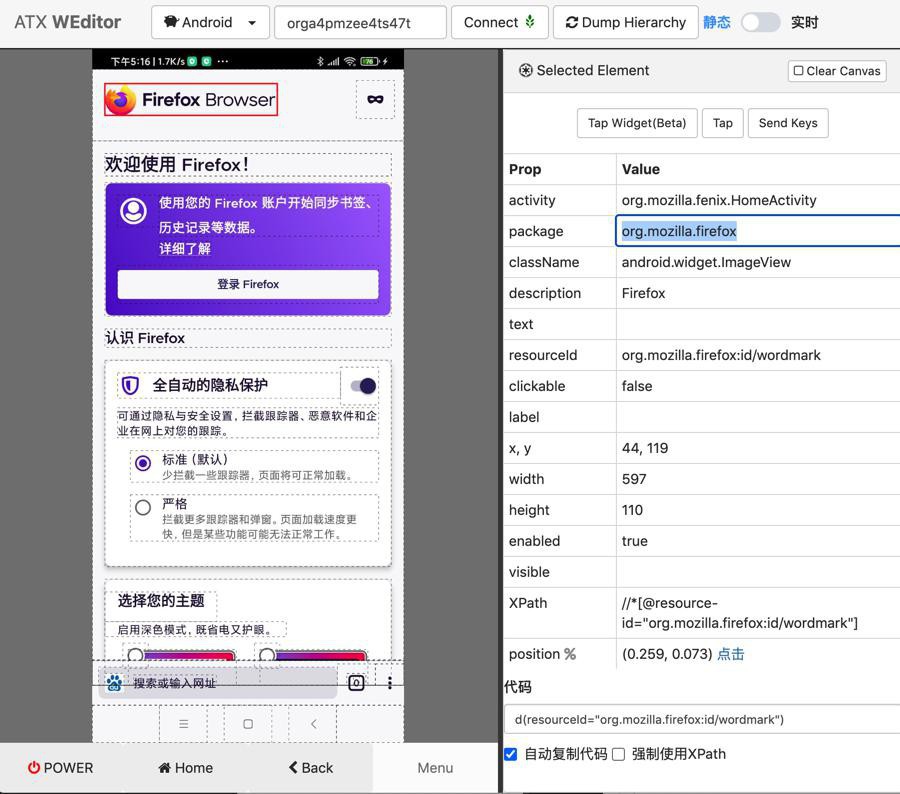Screen dimensions: 900x794
Task: Click the POWER button at bottom
Action: (x=60, y=768)
